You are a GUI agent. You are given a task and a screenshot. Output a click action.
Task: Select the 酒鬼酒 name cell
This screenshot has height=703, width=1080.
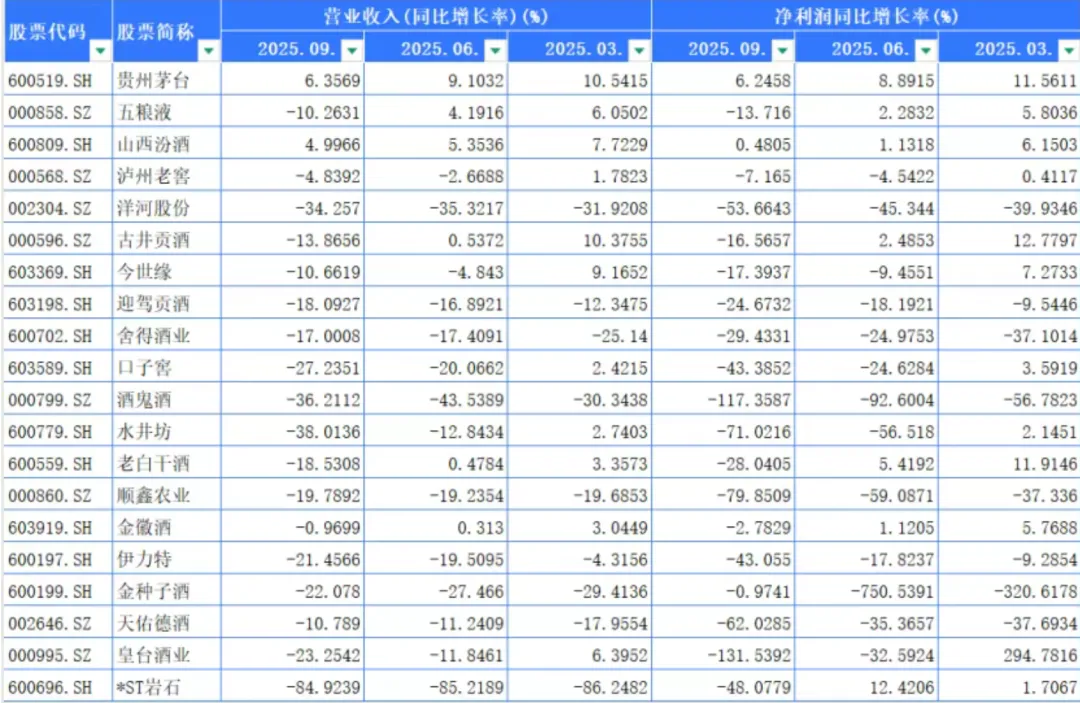click(x=167, y=400)
